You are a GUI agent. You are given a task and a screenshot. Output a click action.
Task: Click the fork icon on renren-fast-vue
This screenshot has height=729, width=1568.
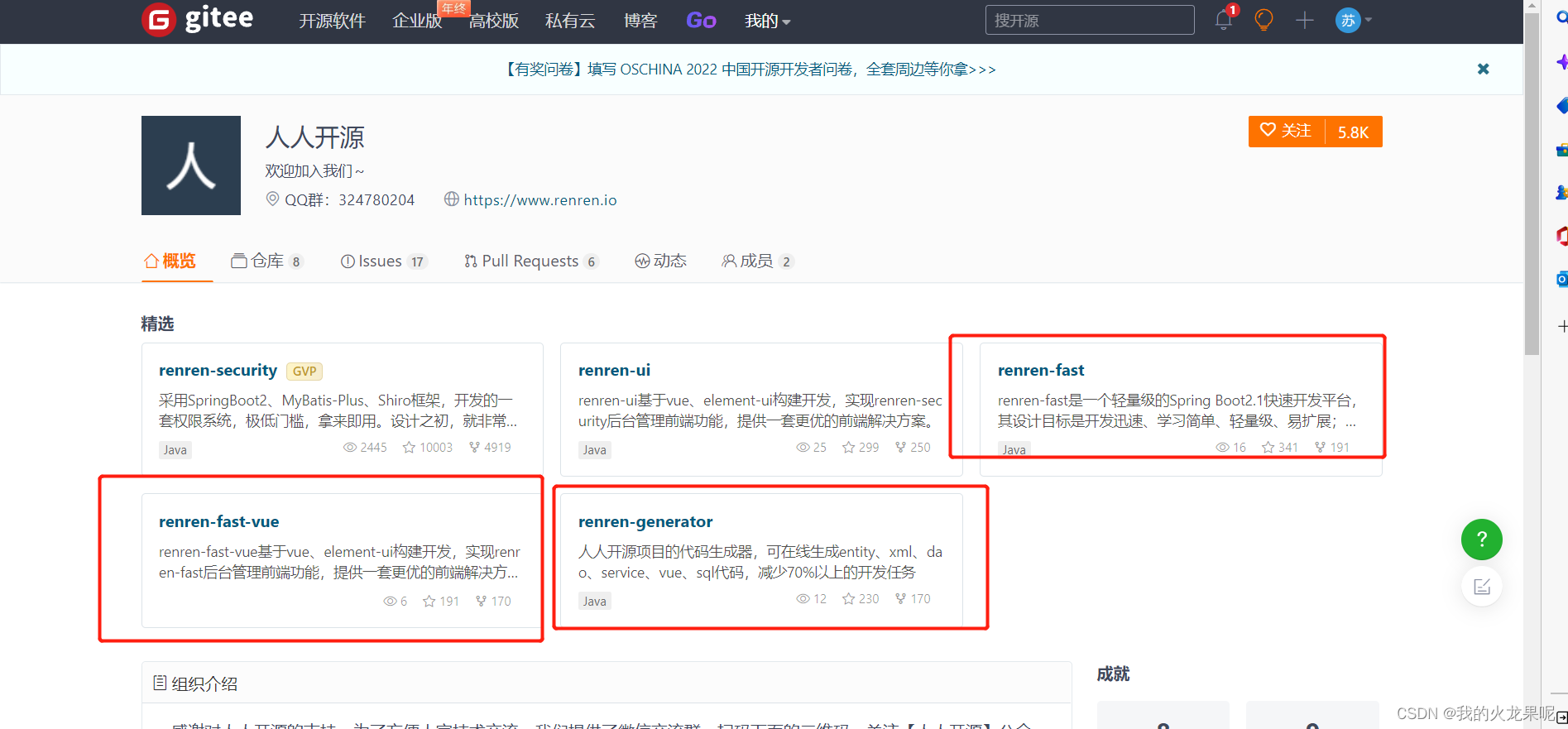point(481,601)
